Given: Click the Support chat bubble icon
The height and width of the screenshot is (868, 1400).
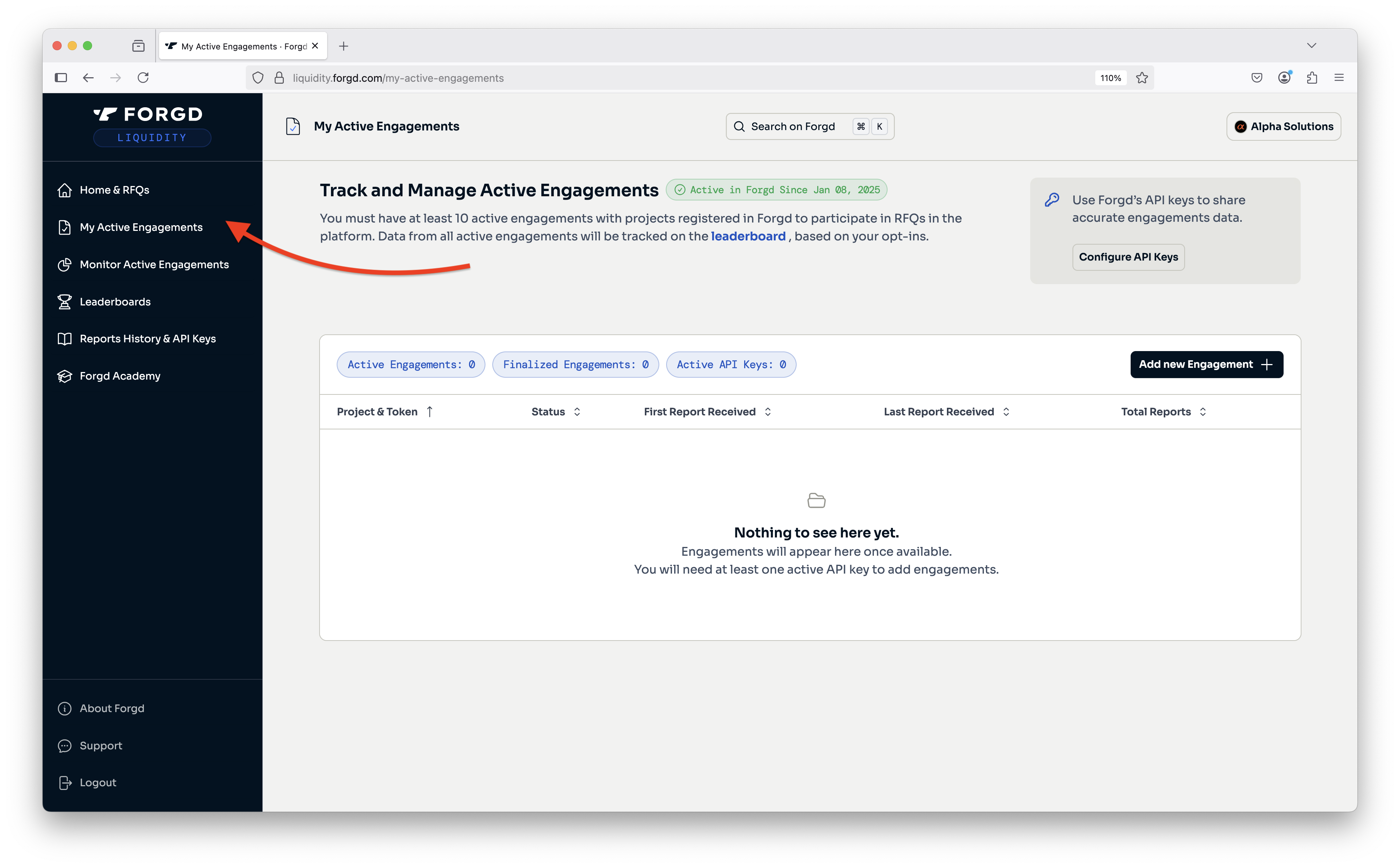Looking at the screenshot, I should pos(64,746).
